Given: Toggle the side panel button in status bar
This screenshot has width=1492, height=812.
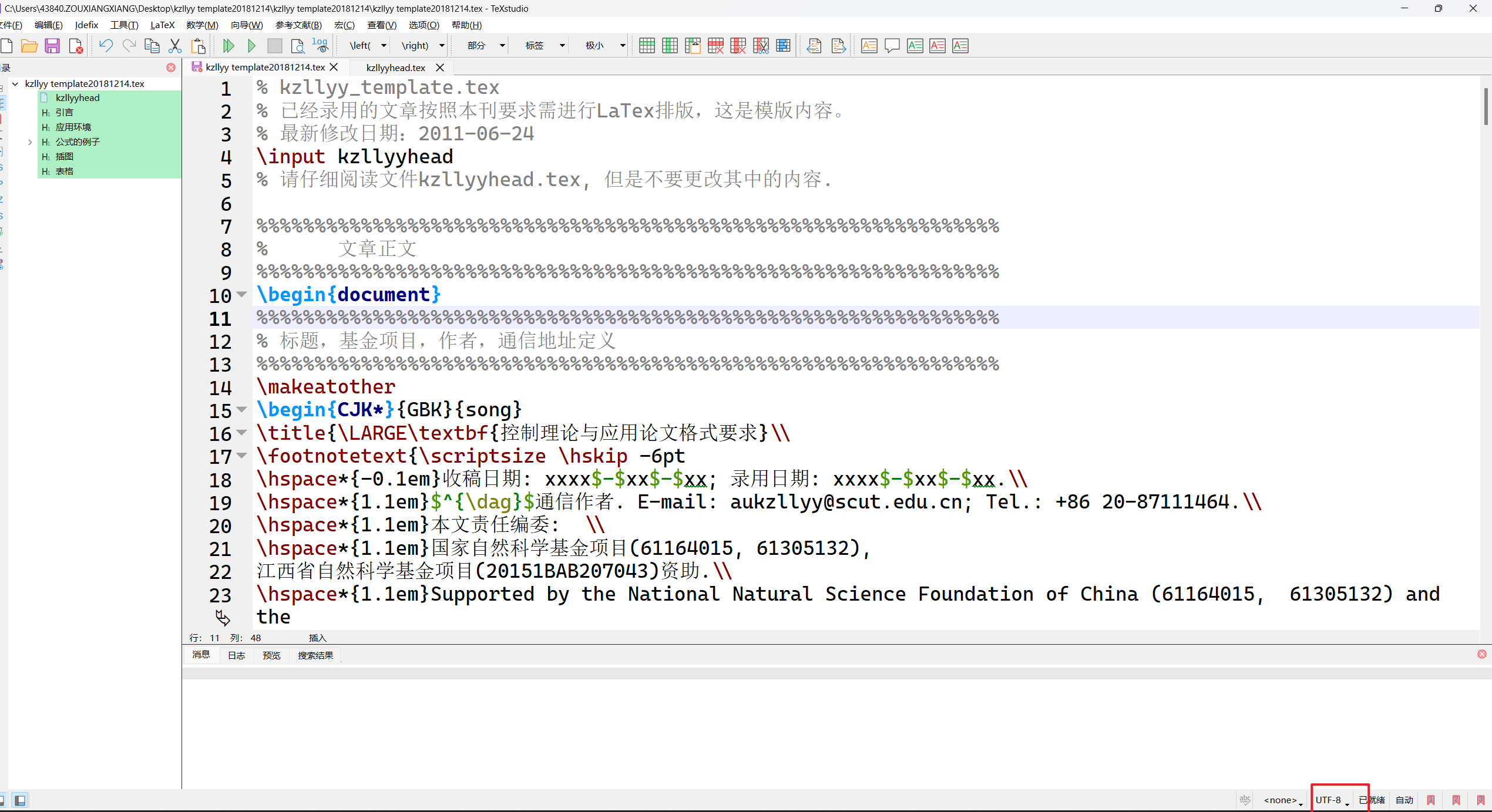Looking at the screenshot, I should pos(20,800).
